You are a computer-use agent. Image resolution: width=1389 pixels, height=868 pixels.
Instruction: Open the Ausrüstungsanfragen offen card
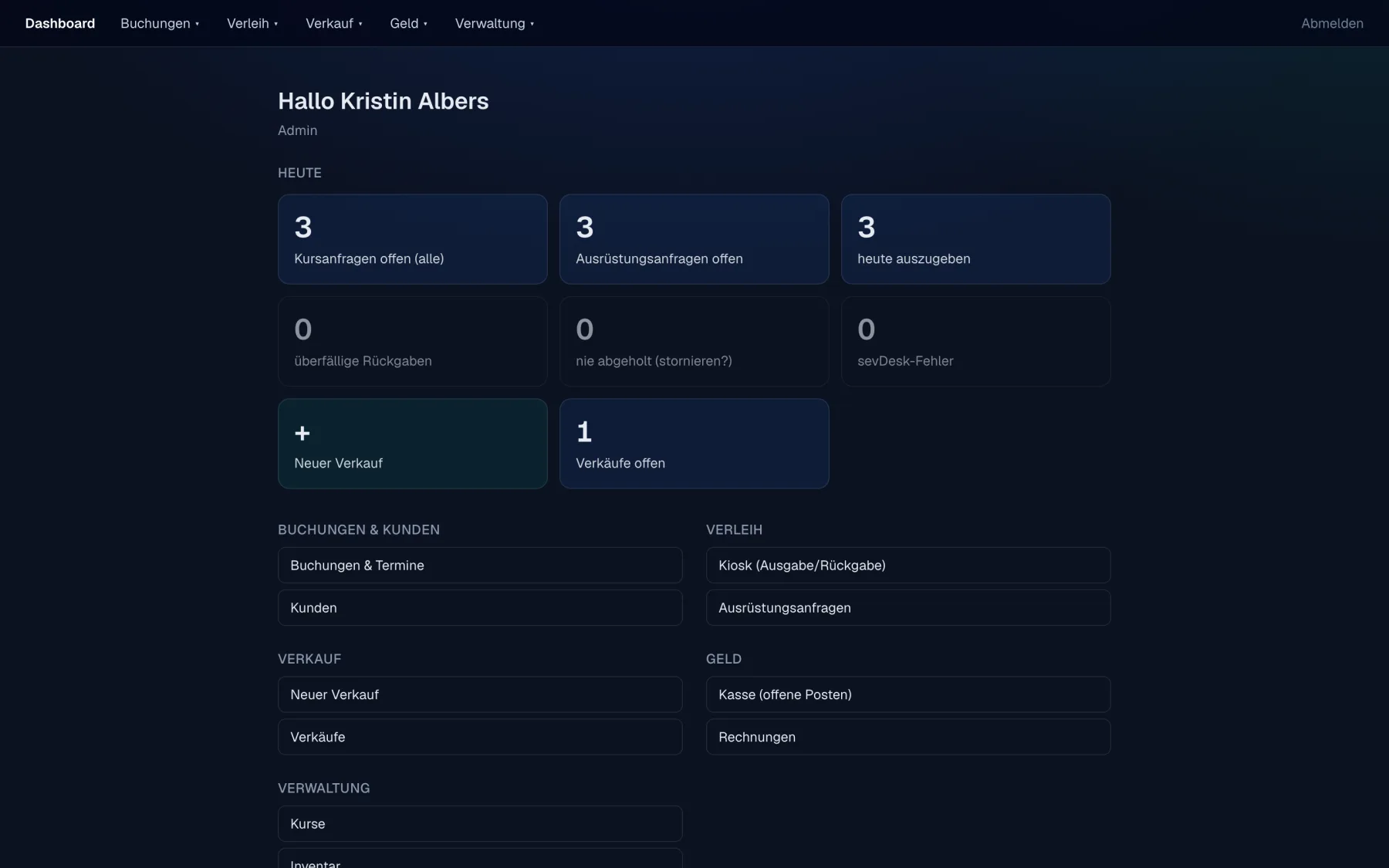694,239
